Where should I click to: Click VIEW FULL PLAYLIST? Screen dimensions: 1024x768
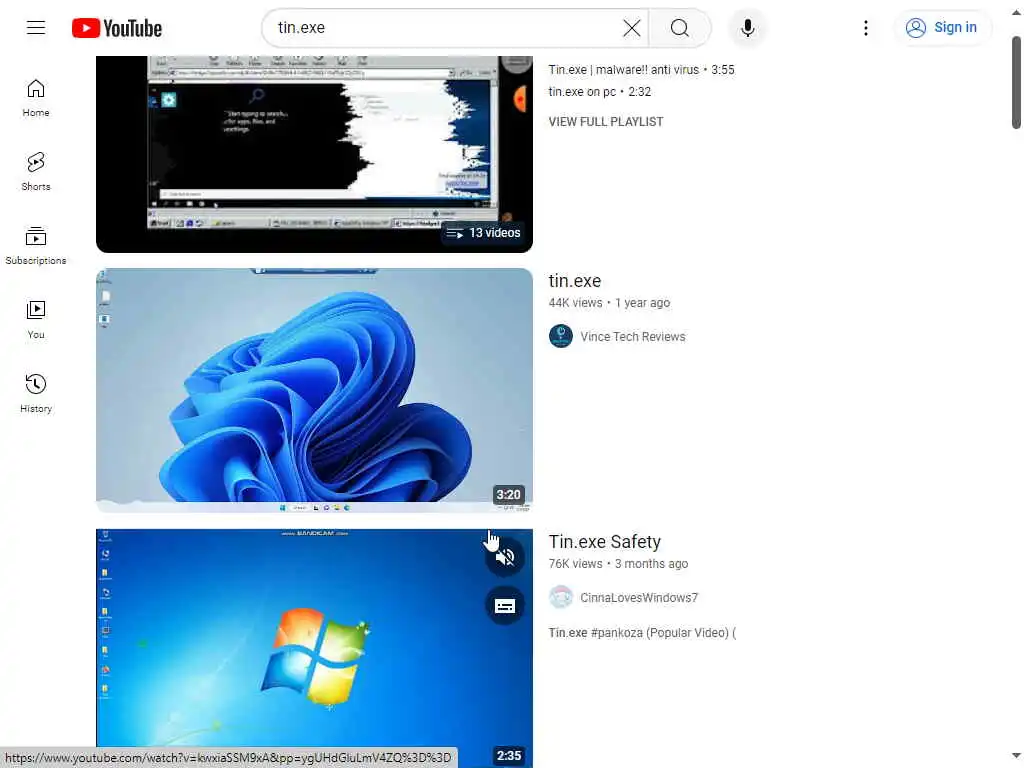pos(605,121)
